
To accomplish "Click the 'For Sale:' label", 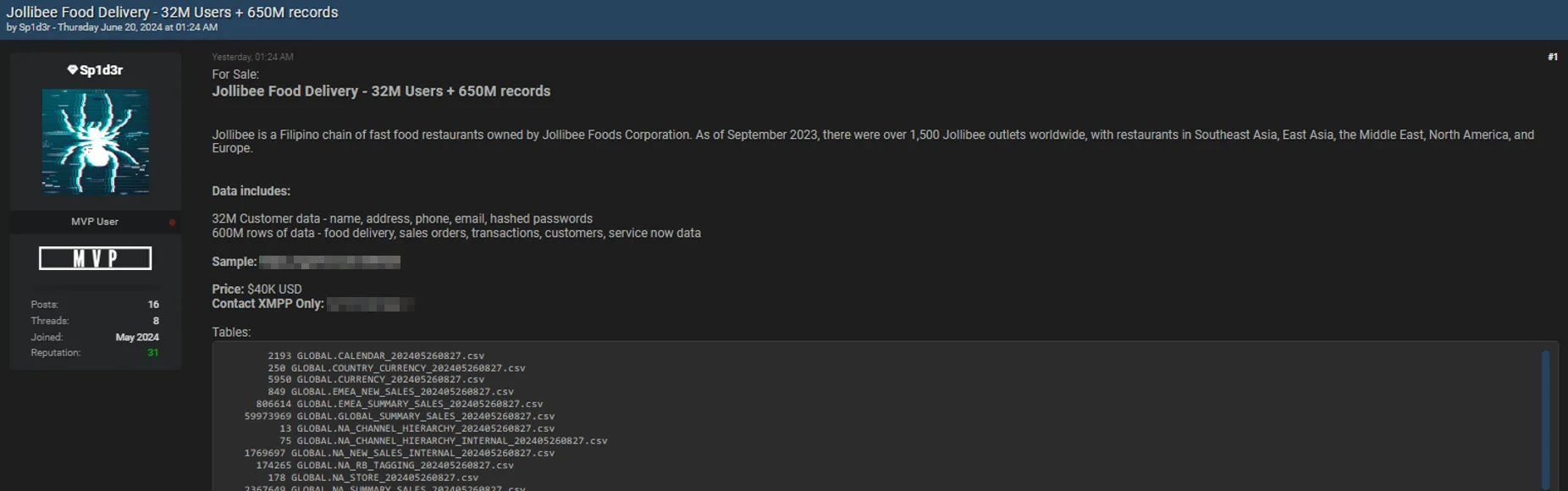I will [235, 74].
